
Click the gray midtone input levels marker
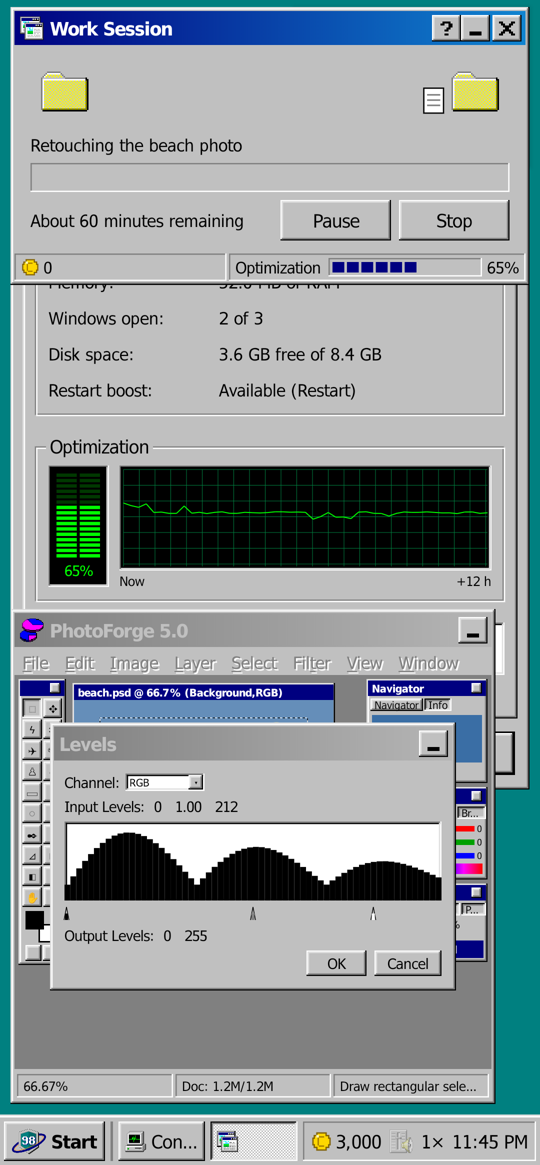(x=253, y=913)
